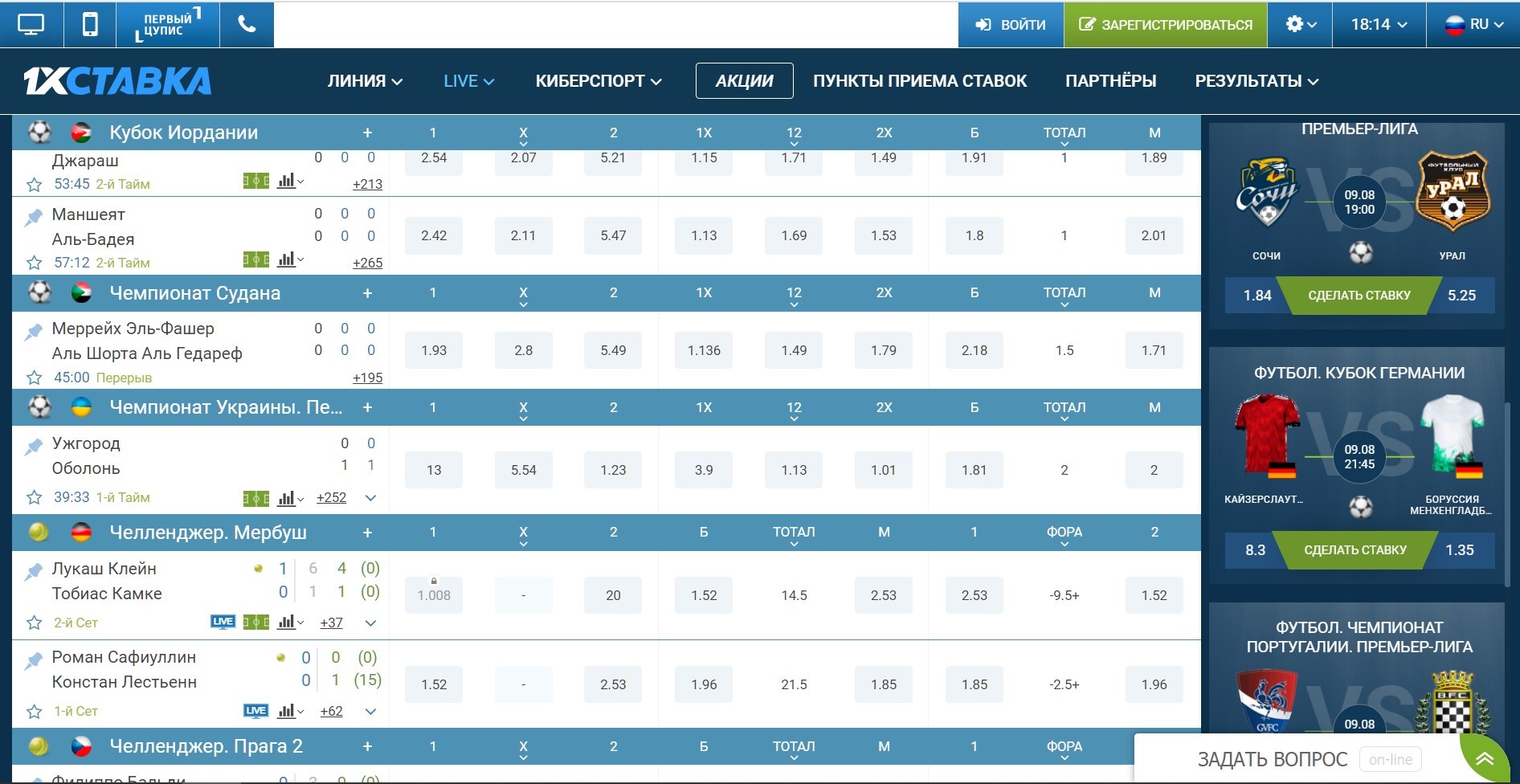Pin the Маншеят – Аль-Бадея match

(x=33, y=217)
